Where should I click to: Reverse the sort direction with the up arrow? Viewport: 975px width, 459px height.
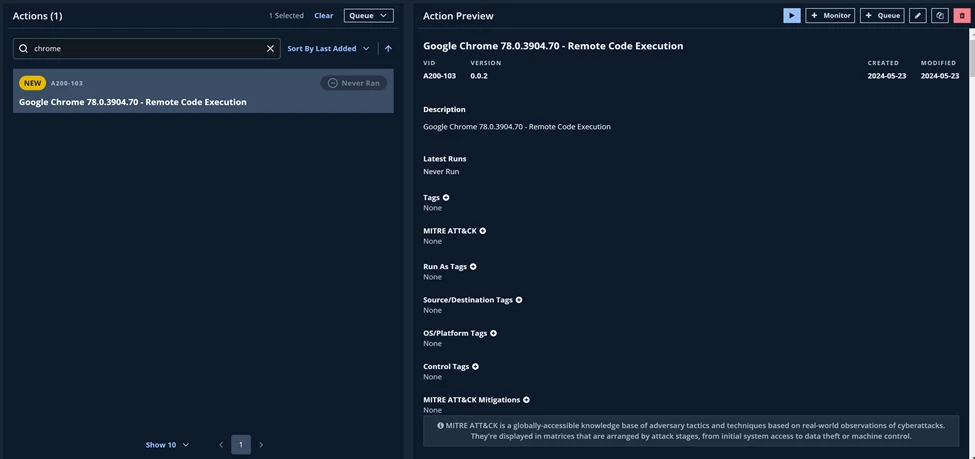point(388,49)
